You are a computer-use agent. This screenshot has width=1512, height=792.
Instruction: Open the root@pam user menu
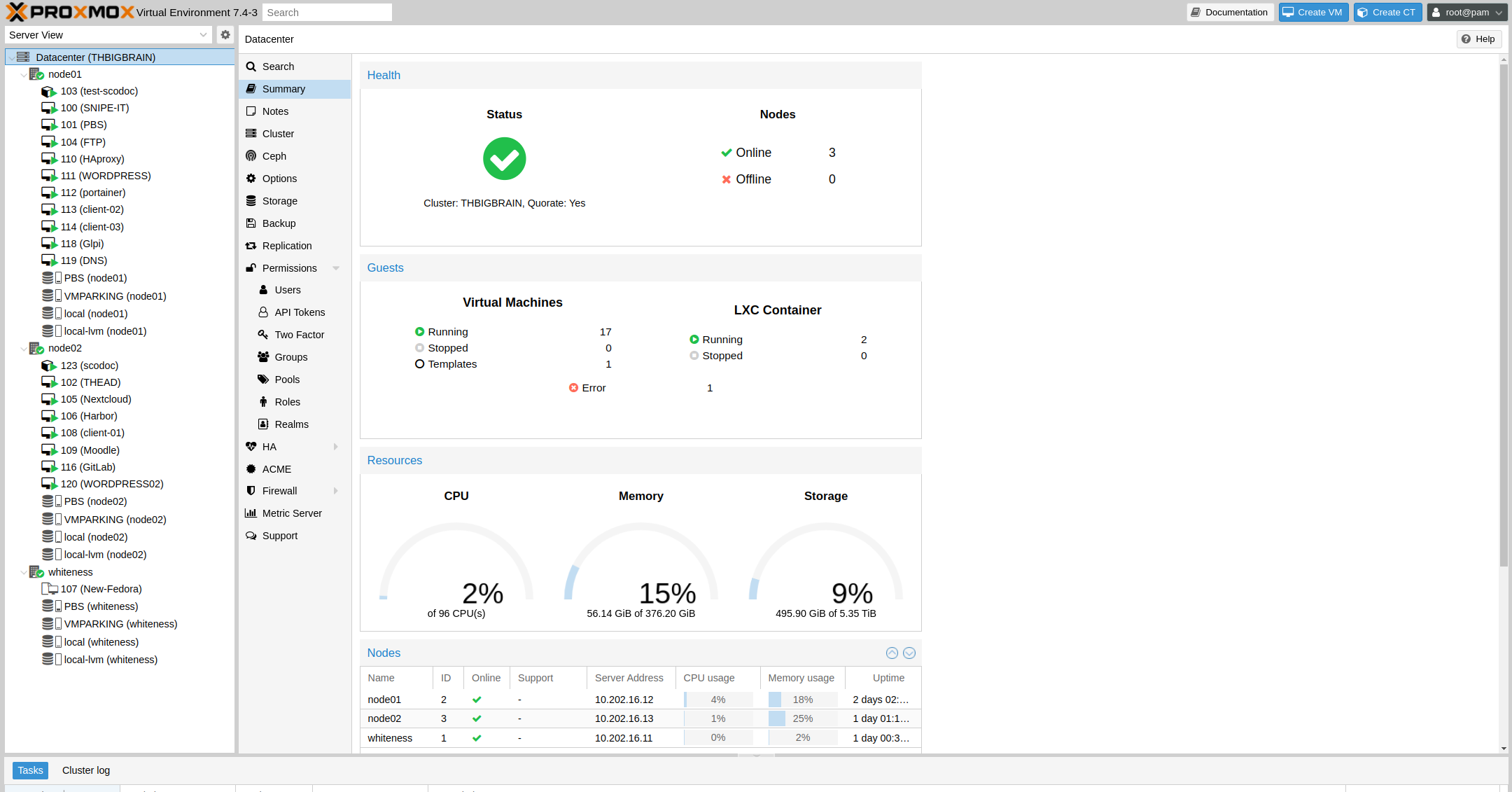[1467, 13]
